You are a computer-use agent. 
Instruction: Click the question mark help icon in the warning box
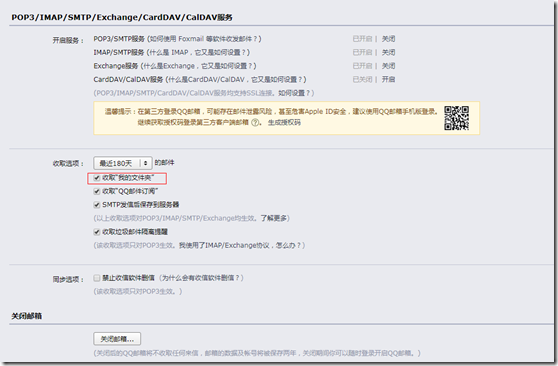tap(255, 122)
